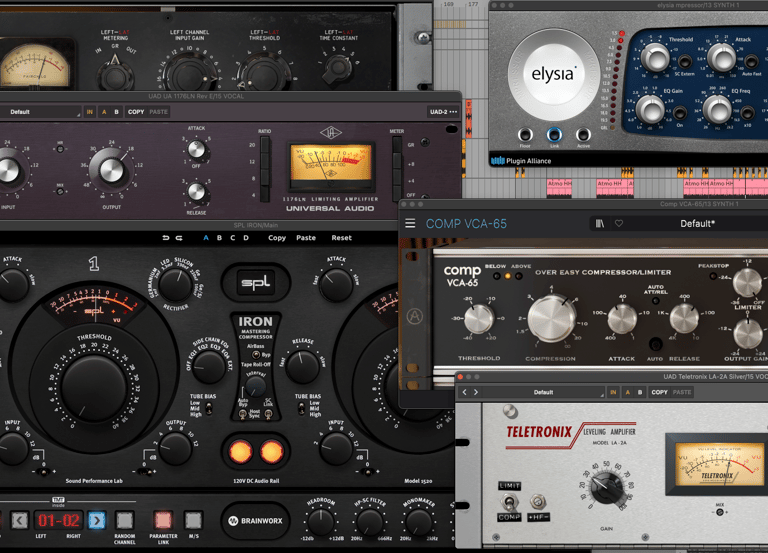Click COPY in the LA-2A toolbar
This screenshot has width=768, height=553.
[x=659, y=392]
